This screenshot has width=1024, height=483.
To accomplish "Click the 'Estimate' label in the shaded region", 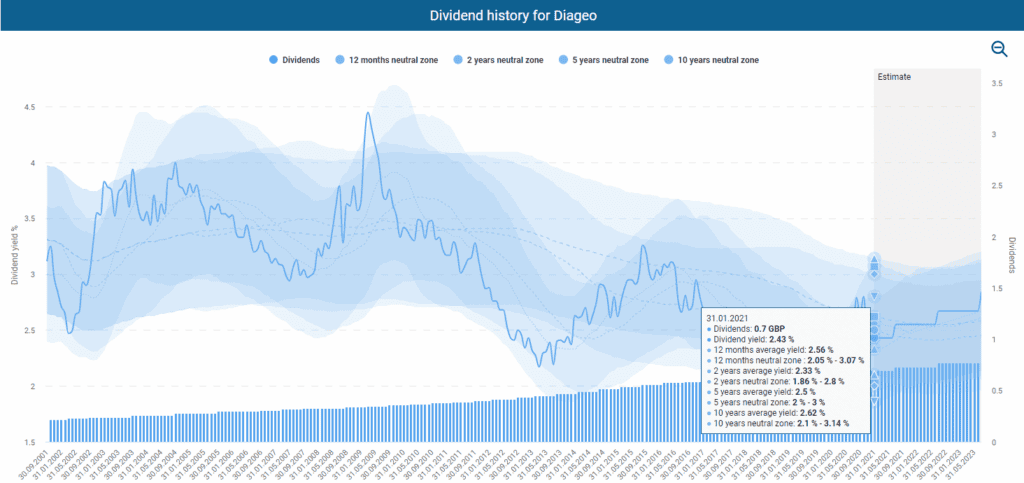I will [895, 76].
